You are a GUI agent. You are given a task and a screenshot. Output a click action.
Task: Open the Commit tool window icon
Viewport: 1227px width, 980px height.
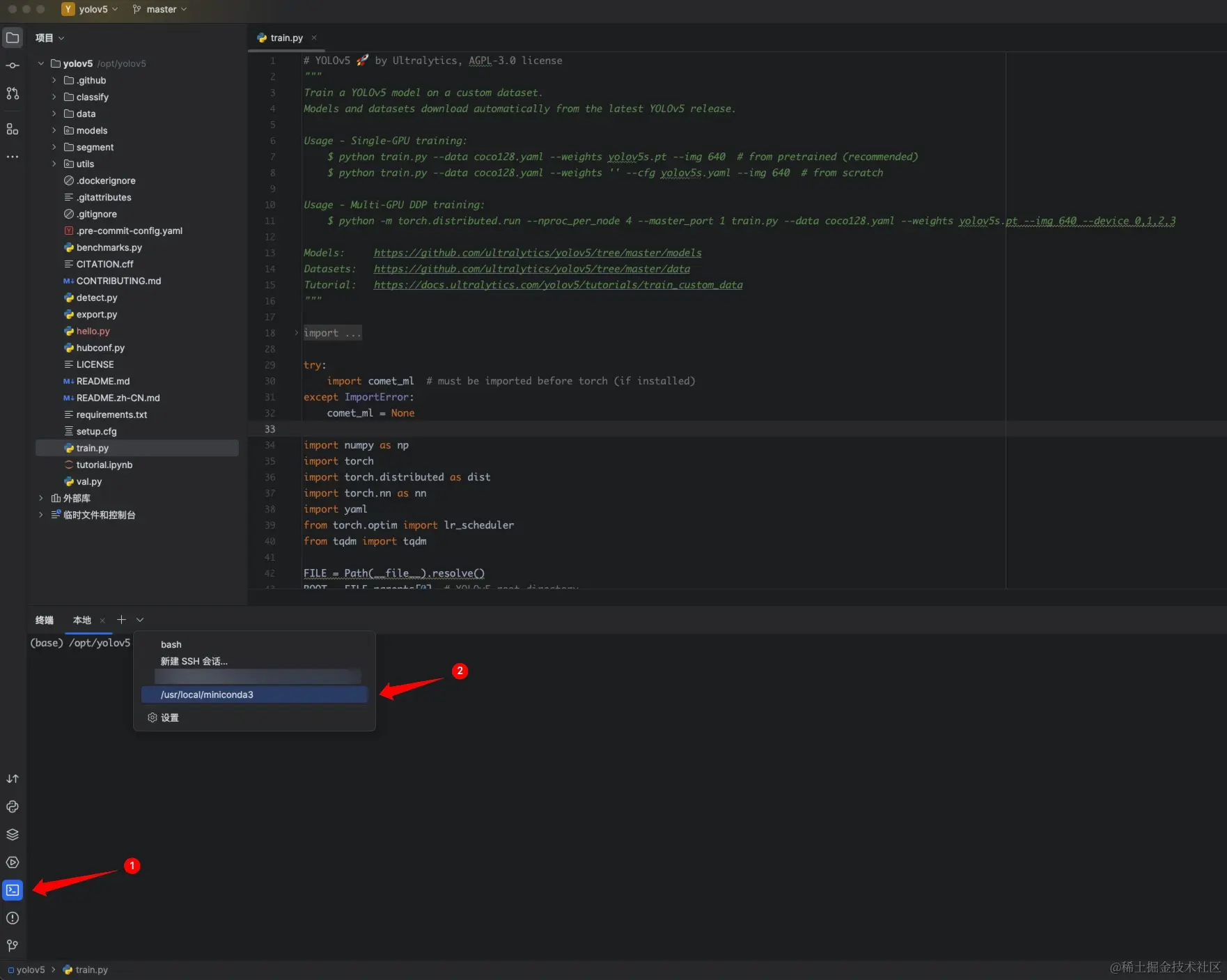tap(13, 65)
